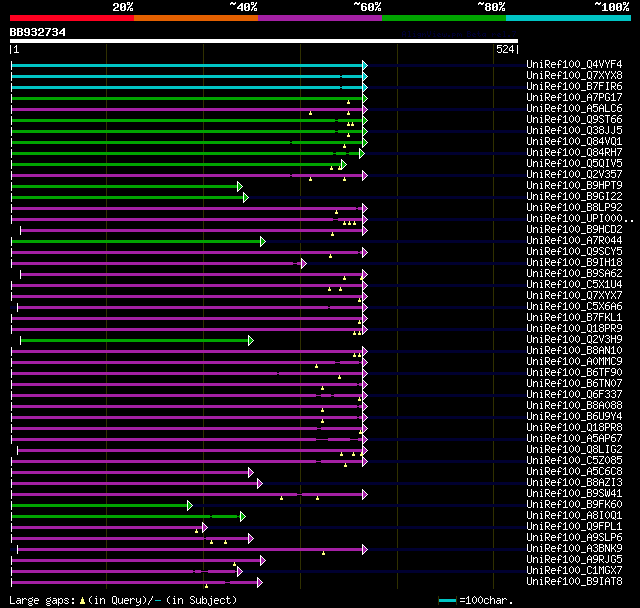Select the UniRef100_C5X6A6 label
Screen dimensions: 640x608
point(574,306)
